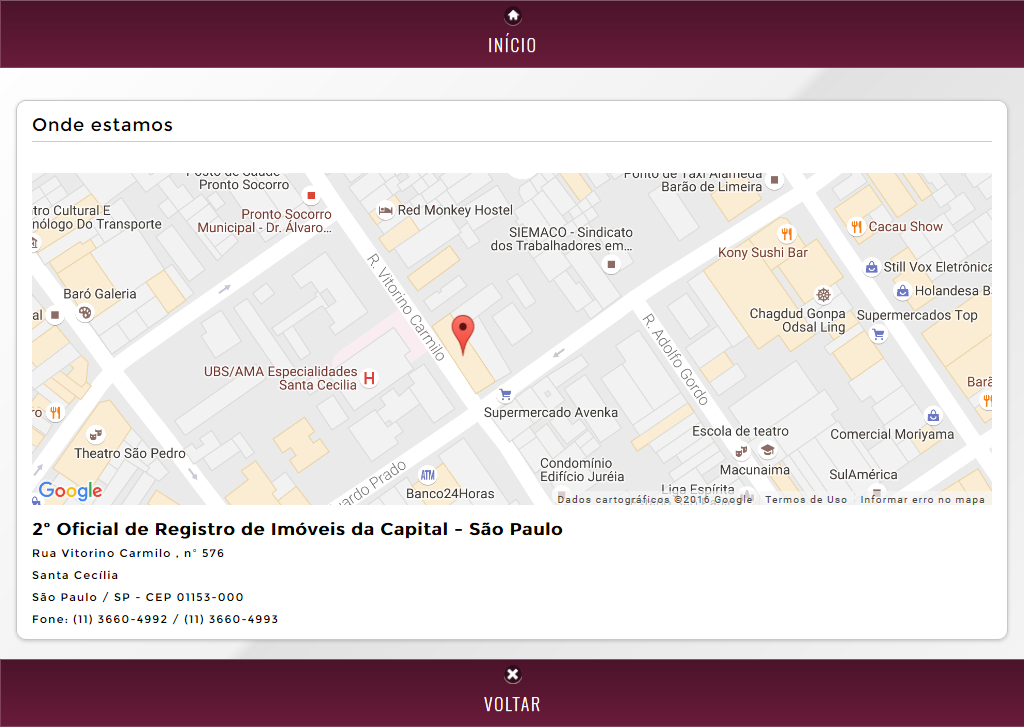
Task: Select the Supermercado Avenka map label
Action: tap(551, 413)
